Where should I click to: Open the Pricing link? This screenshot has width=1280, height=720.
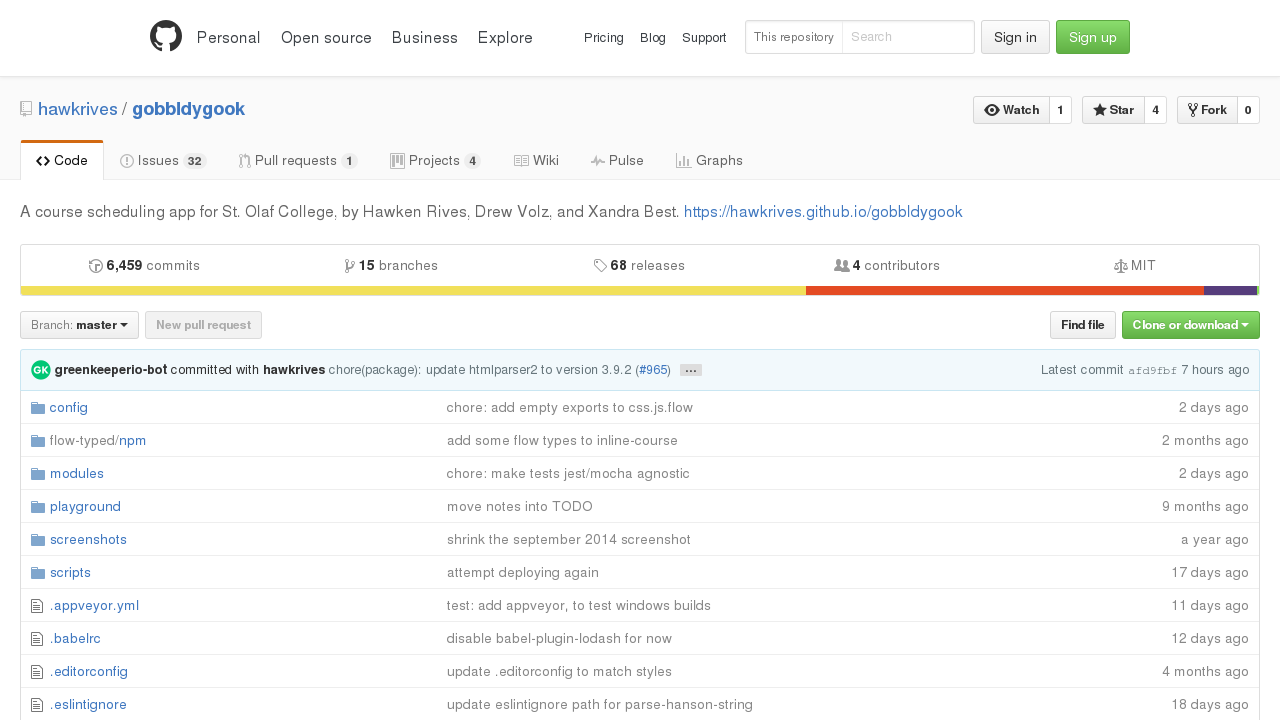click(x=604, y=37)
